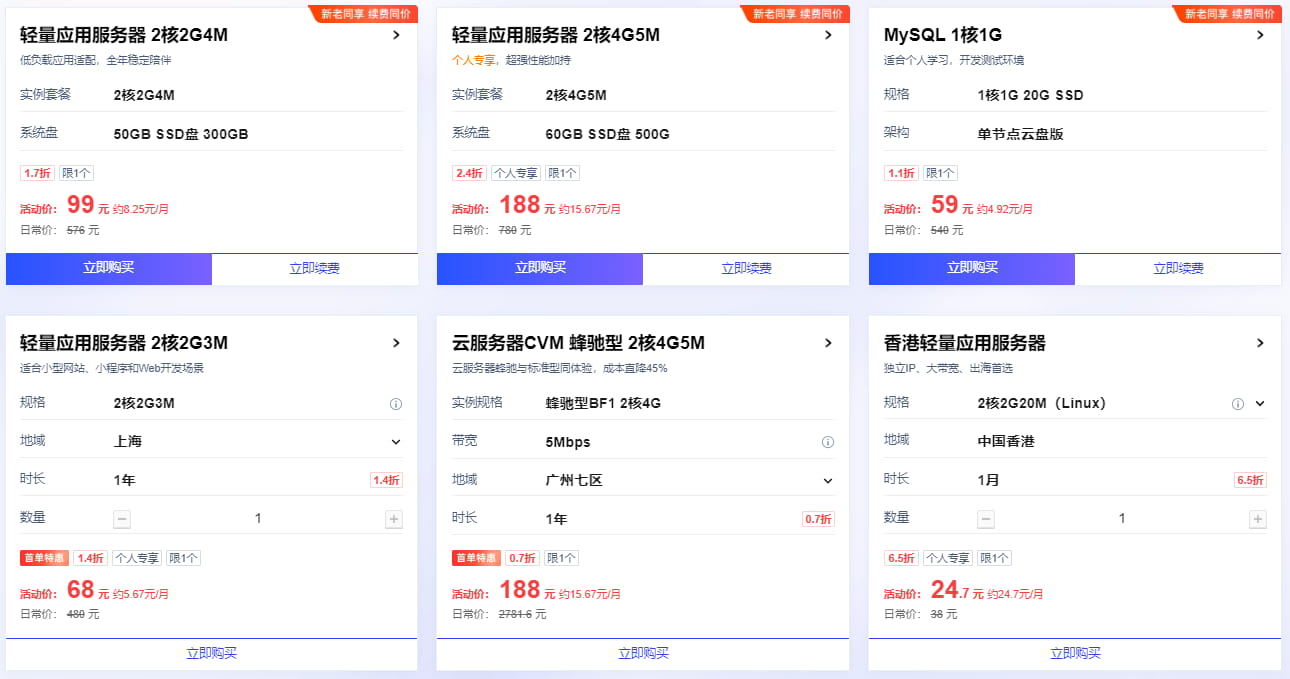Screen dimensions: 1290x679
Task: Click 立即续费 for 轻量应用服务器 2核4G5M
Action: click(x=746, y=268)
